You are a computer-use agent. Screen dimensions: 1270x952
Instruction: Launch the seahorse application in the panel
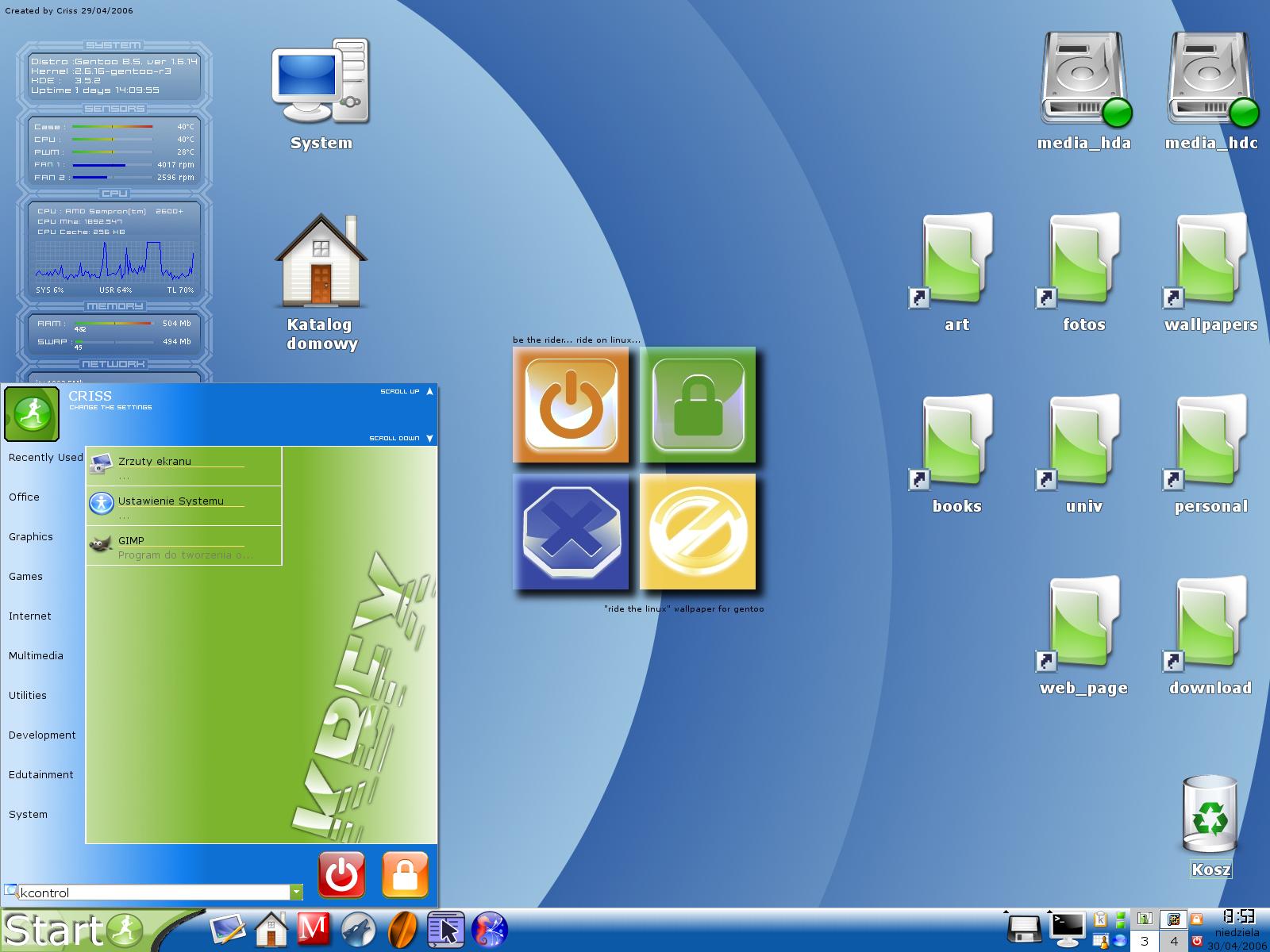click(489, 930)
